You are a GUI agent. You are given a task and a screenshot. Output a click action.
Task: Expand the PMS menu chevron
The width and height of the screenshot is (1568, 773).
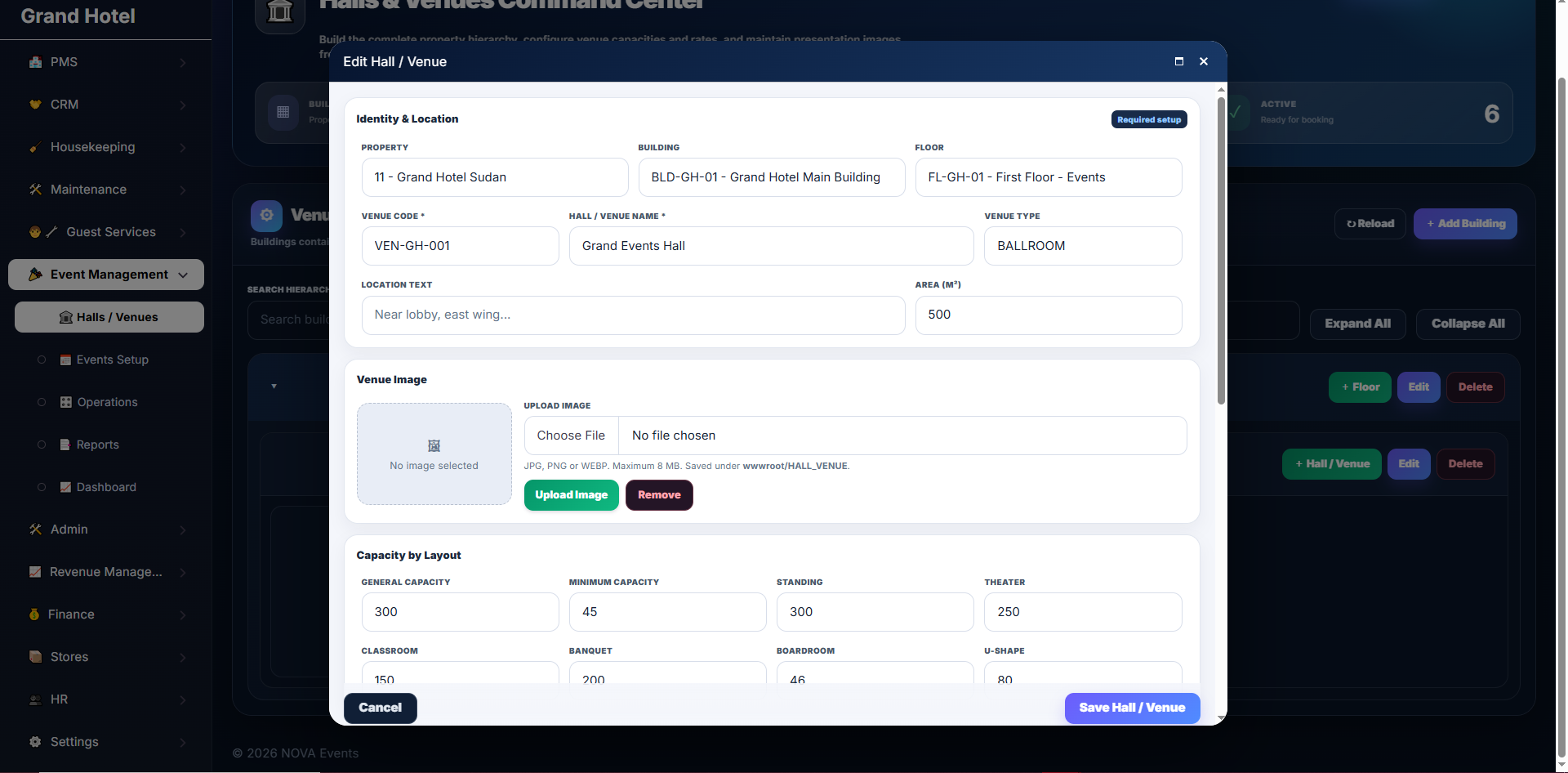pyautogui.click(x=183, y=63)
